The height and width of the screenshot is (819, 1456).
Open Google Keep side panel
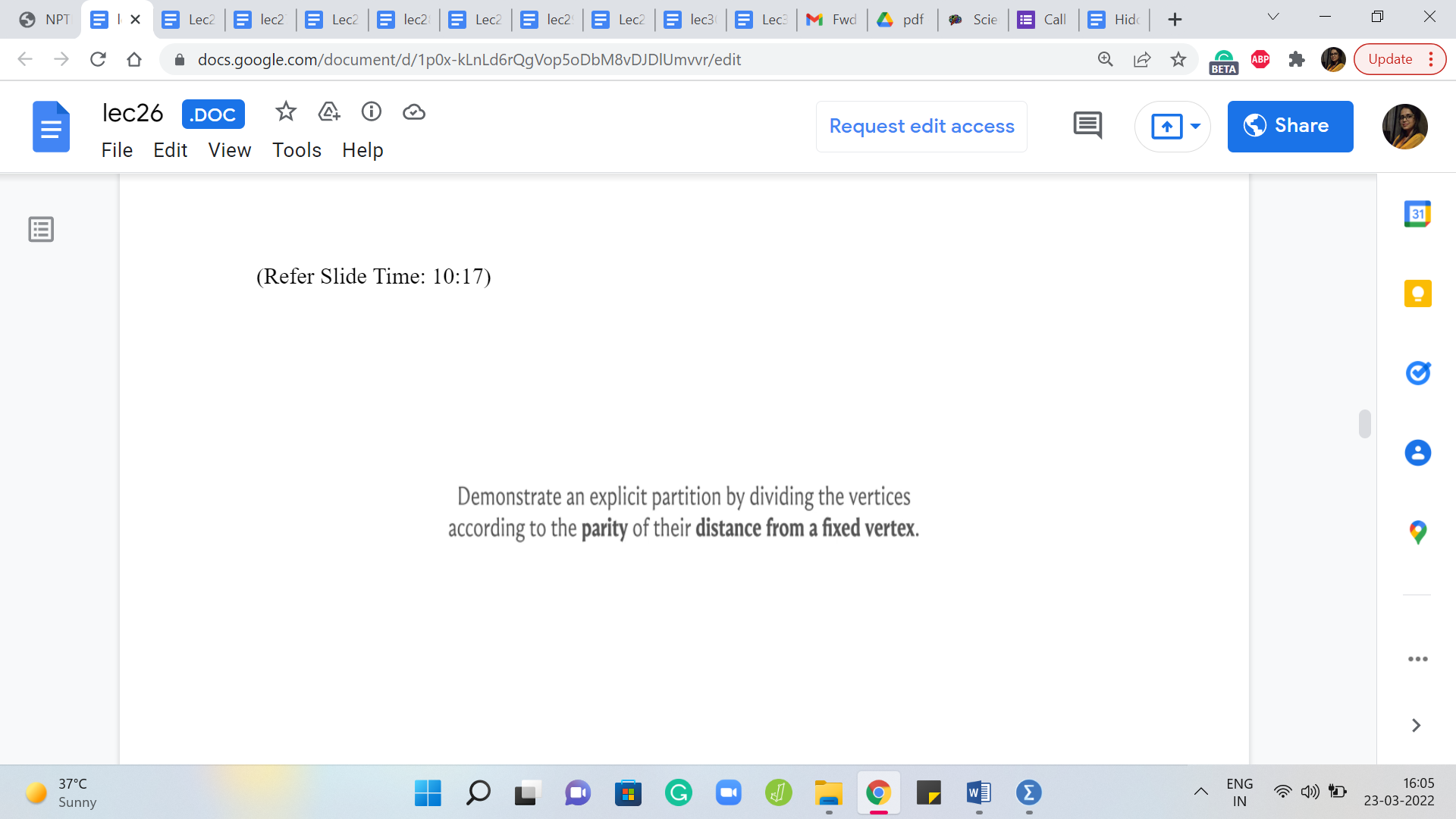click(1417, 293)
